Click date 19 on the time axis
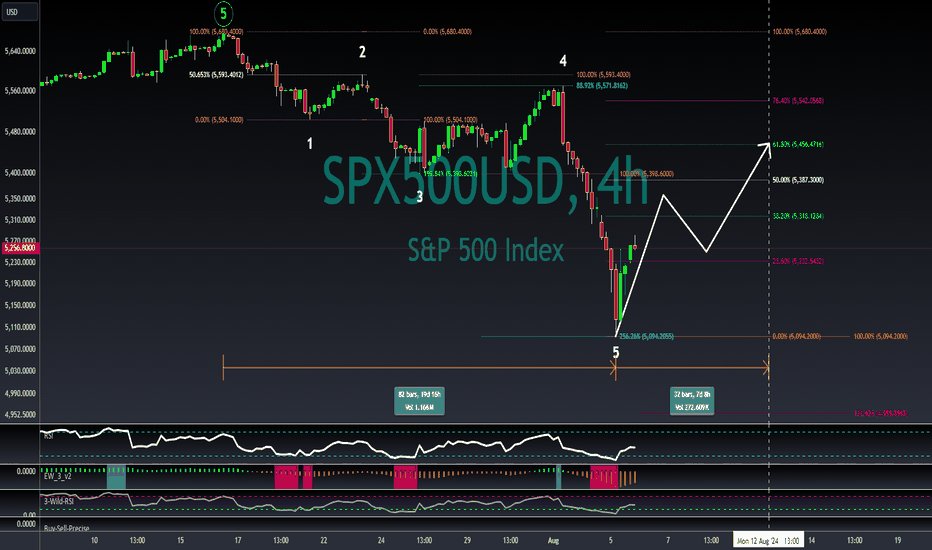 [898, 540]
